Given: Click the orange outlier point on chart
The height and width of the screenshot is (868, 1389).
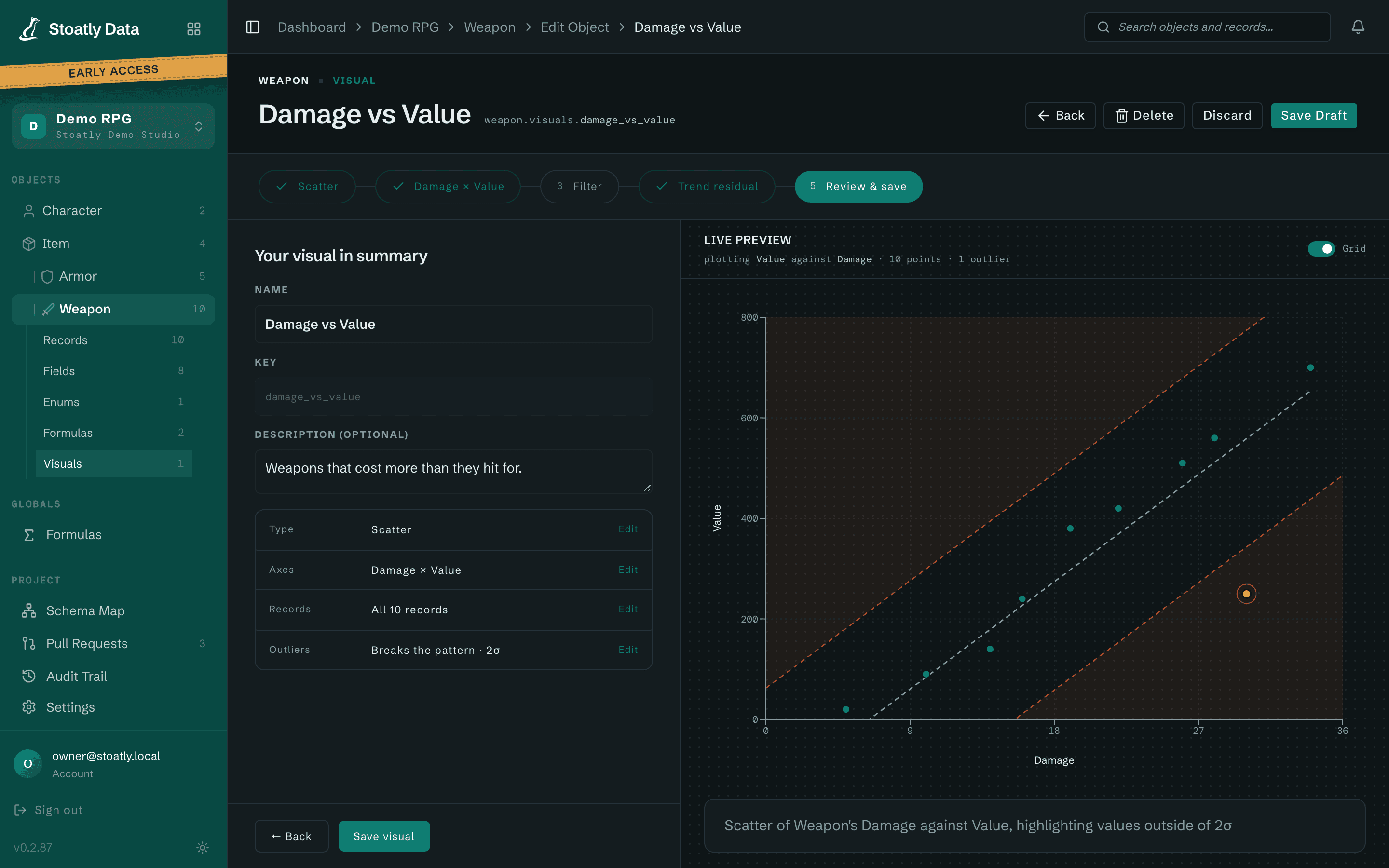Looking at the screenshot, I should (x=1246, y=594).
